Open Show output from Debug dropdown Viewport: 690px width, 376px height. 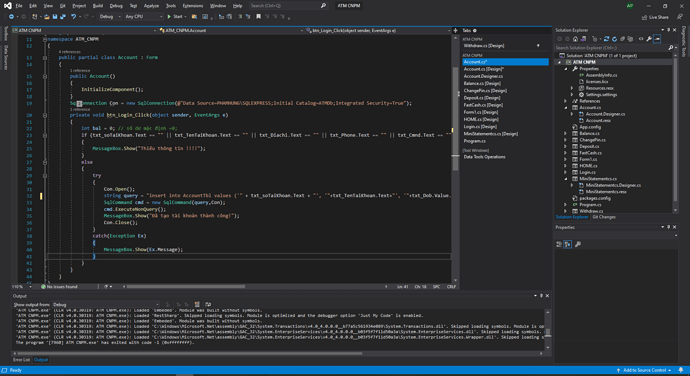coord(106,304)
